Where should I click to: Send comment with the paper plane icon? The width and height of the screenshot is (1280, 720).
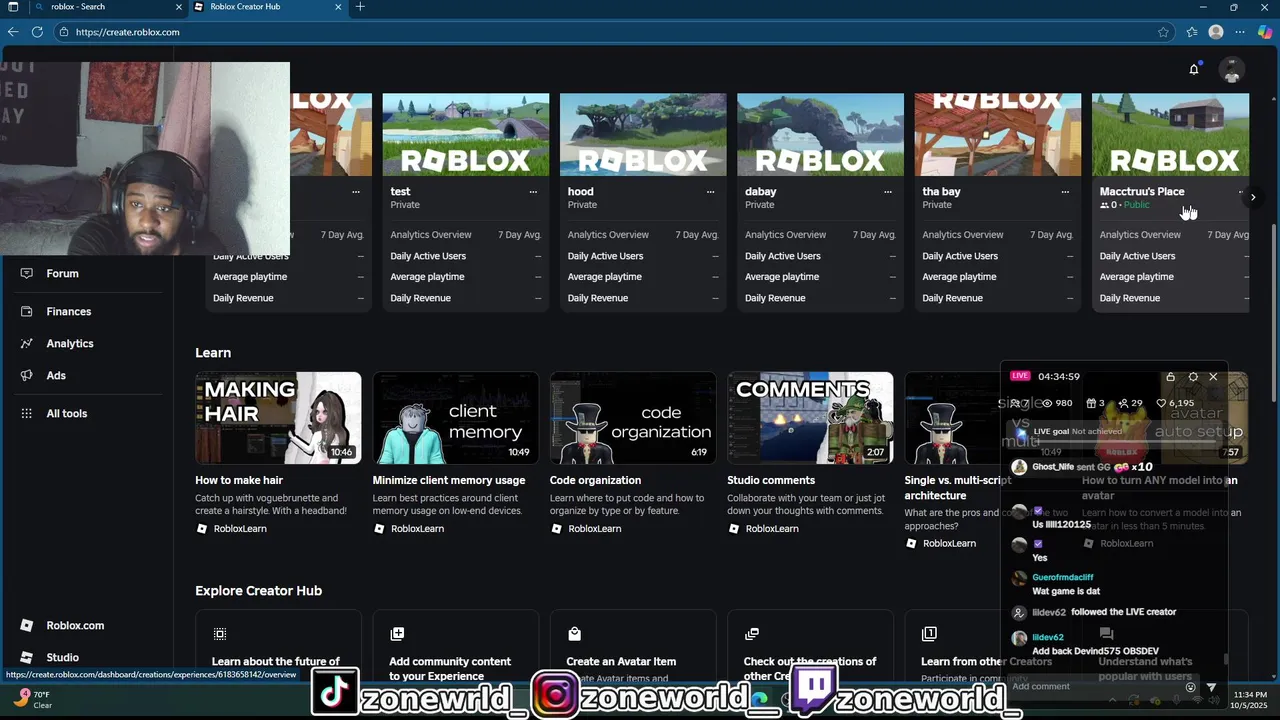click(1211, 687)
